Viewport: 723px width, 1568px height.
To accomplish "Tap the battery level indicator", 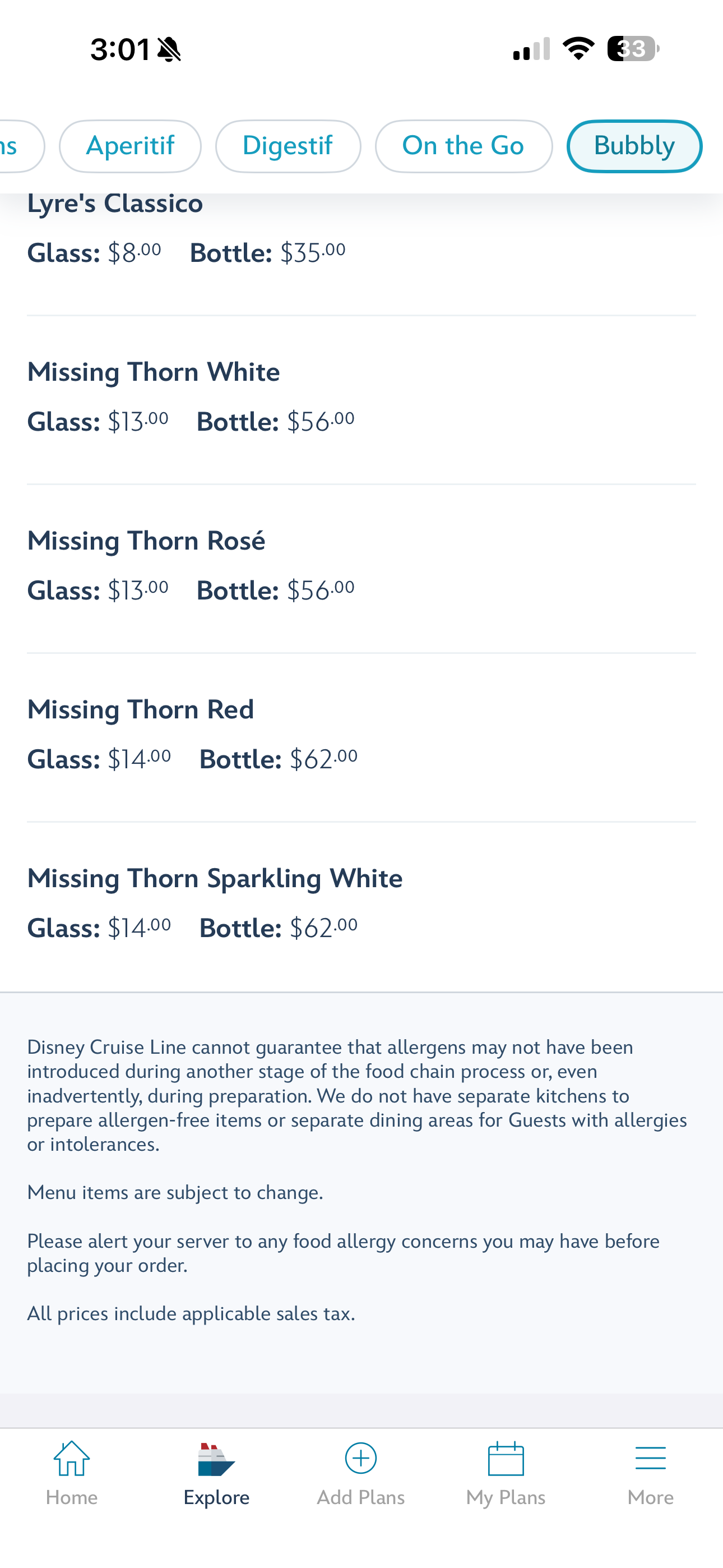I will [x=633, y=49].
